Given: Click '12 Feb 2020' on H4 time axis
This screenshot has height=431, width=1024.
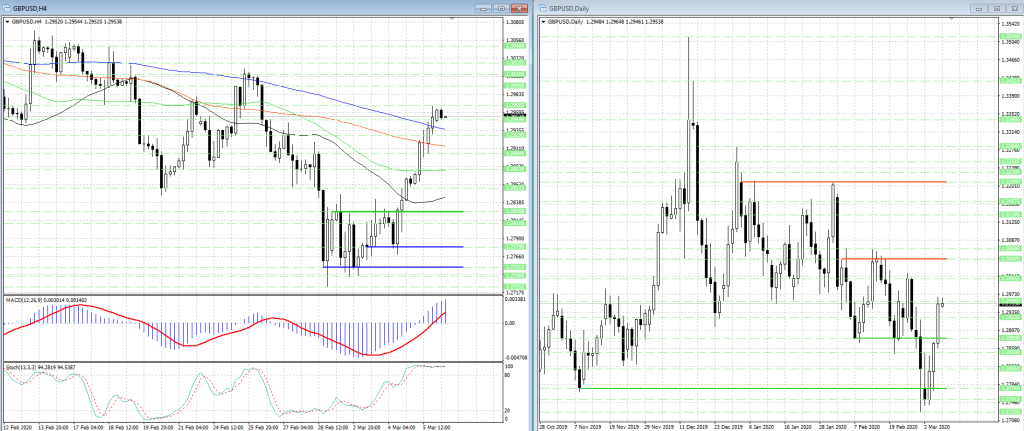Looking at the screenshot, I should point(17,426).
